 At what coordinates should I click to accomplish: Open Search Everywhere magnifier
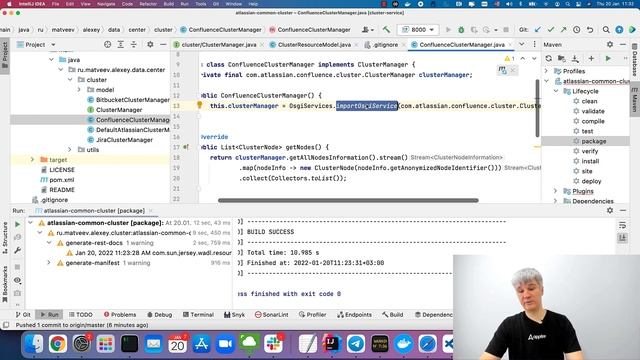tap(606, 29)
